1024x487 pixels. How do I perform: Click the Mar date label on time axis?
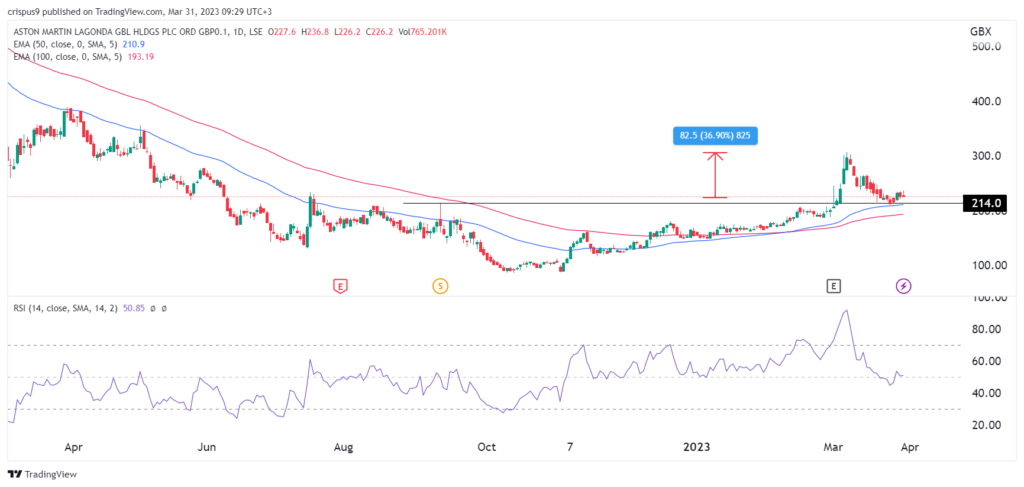(834, 447)
